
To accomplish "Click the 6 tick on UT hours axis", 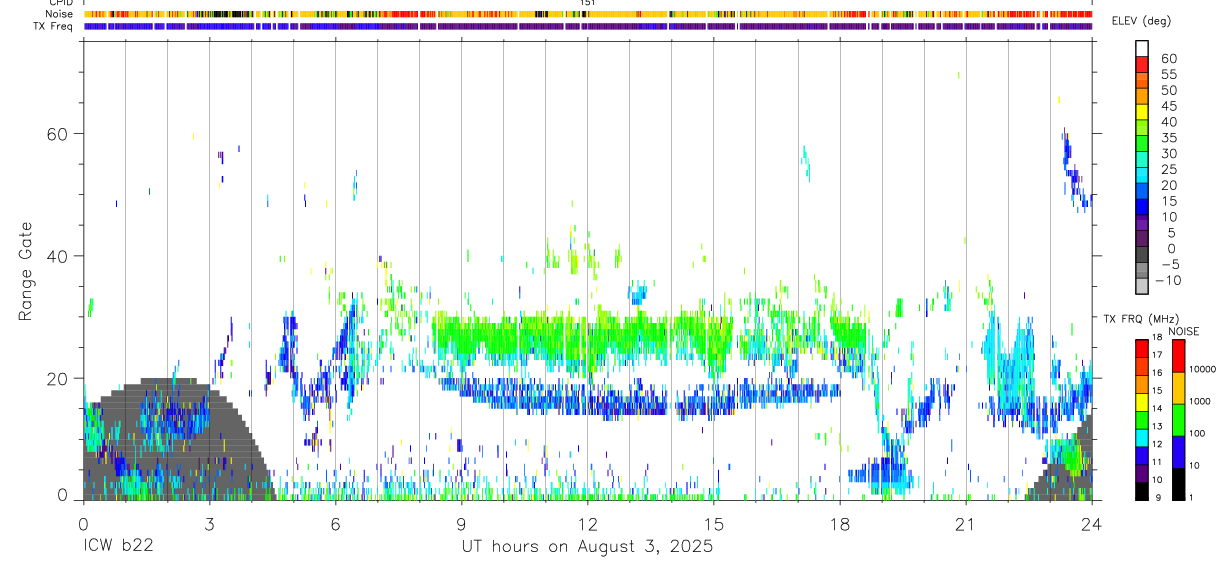I will pos(335,524).
